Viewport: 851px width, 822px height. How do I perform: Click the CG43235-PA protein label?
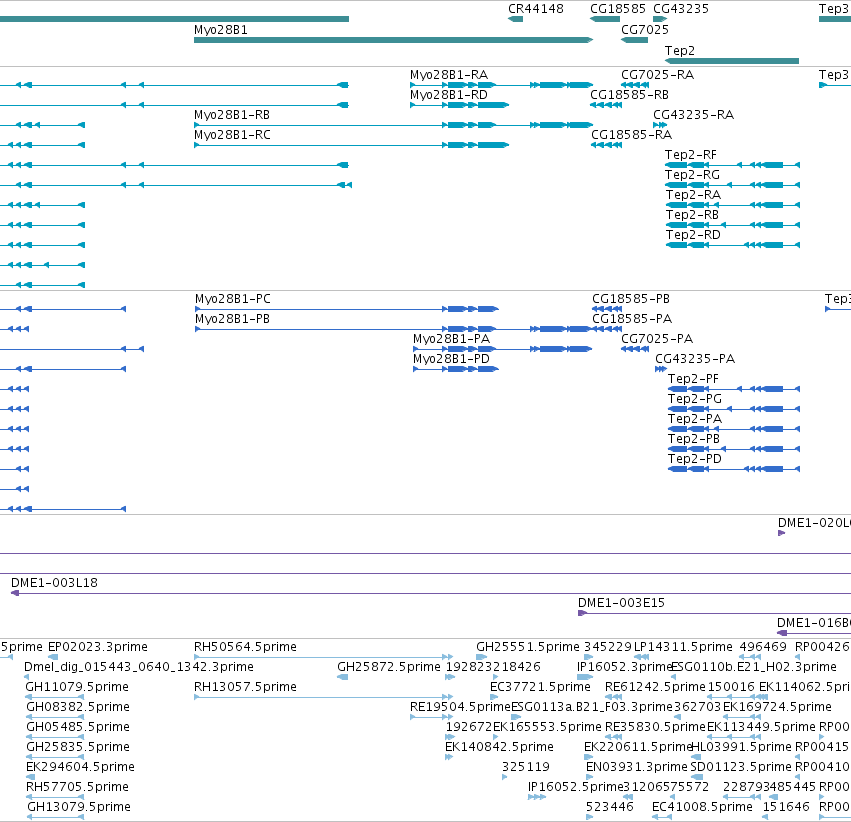695,359
